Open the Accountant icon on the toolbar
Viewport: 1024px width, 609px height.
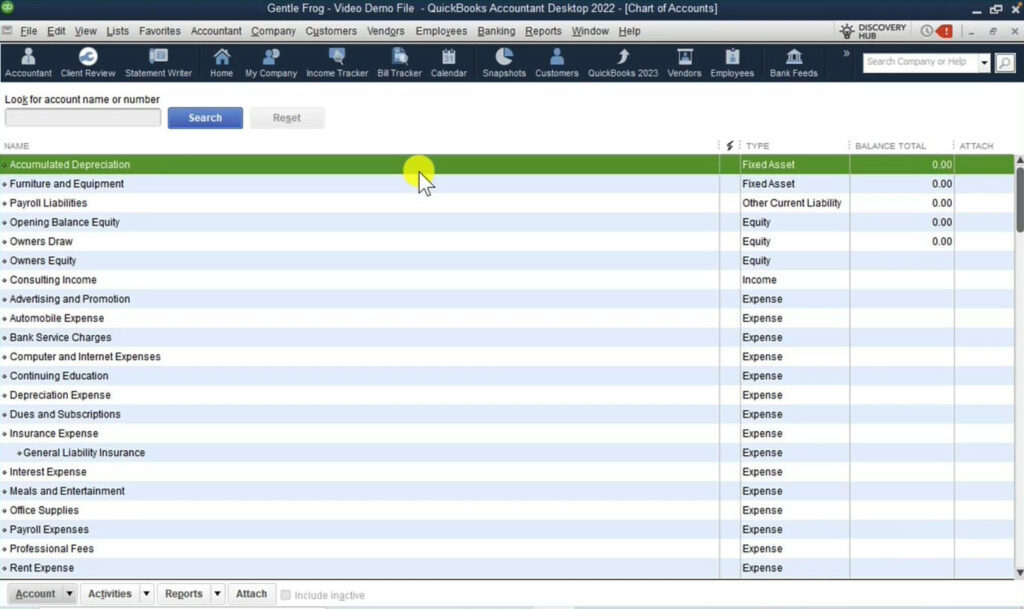tap(28, 62)
